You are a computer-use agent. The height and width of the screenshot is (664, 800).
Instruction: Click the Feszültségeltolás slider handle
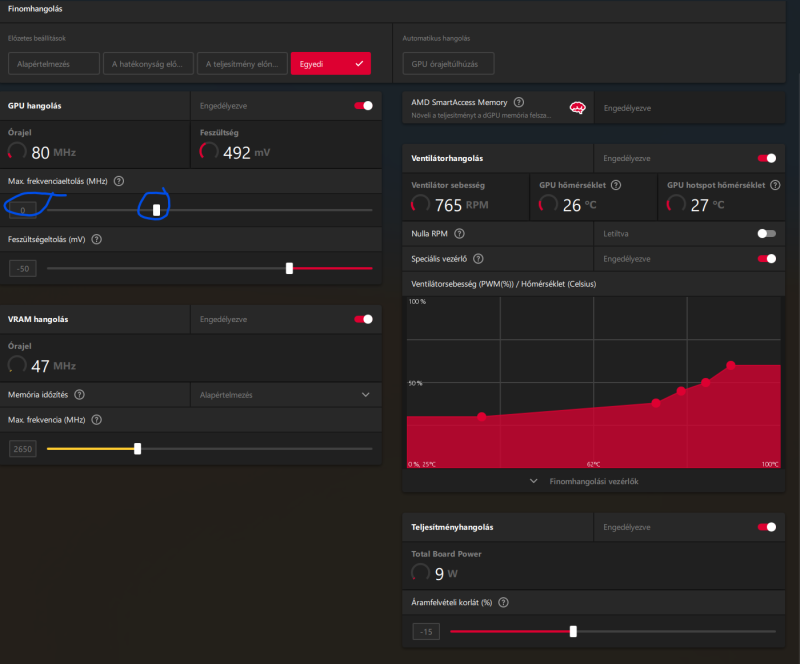289,268
